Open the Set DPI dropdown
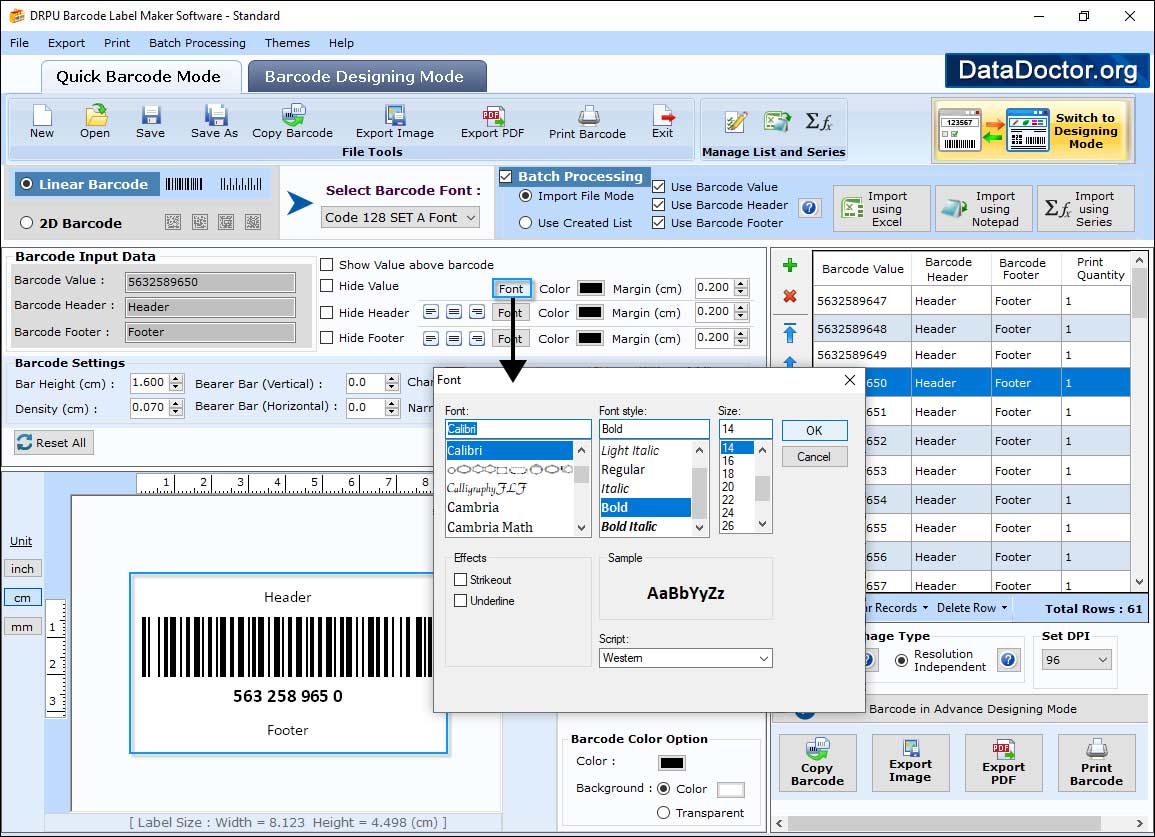The height and width of the screenshot is (837, 1155). pos(1075,660)
